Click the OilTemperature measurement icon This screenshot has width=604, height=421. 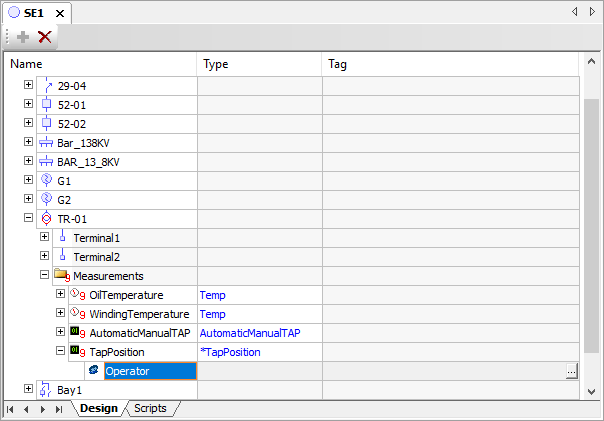tap(78, 295)
